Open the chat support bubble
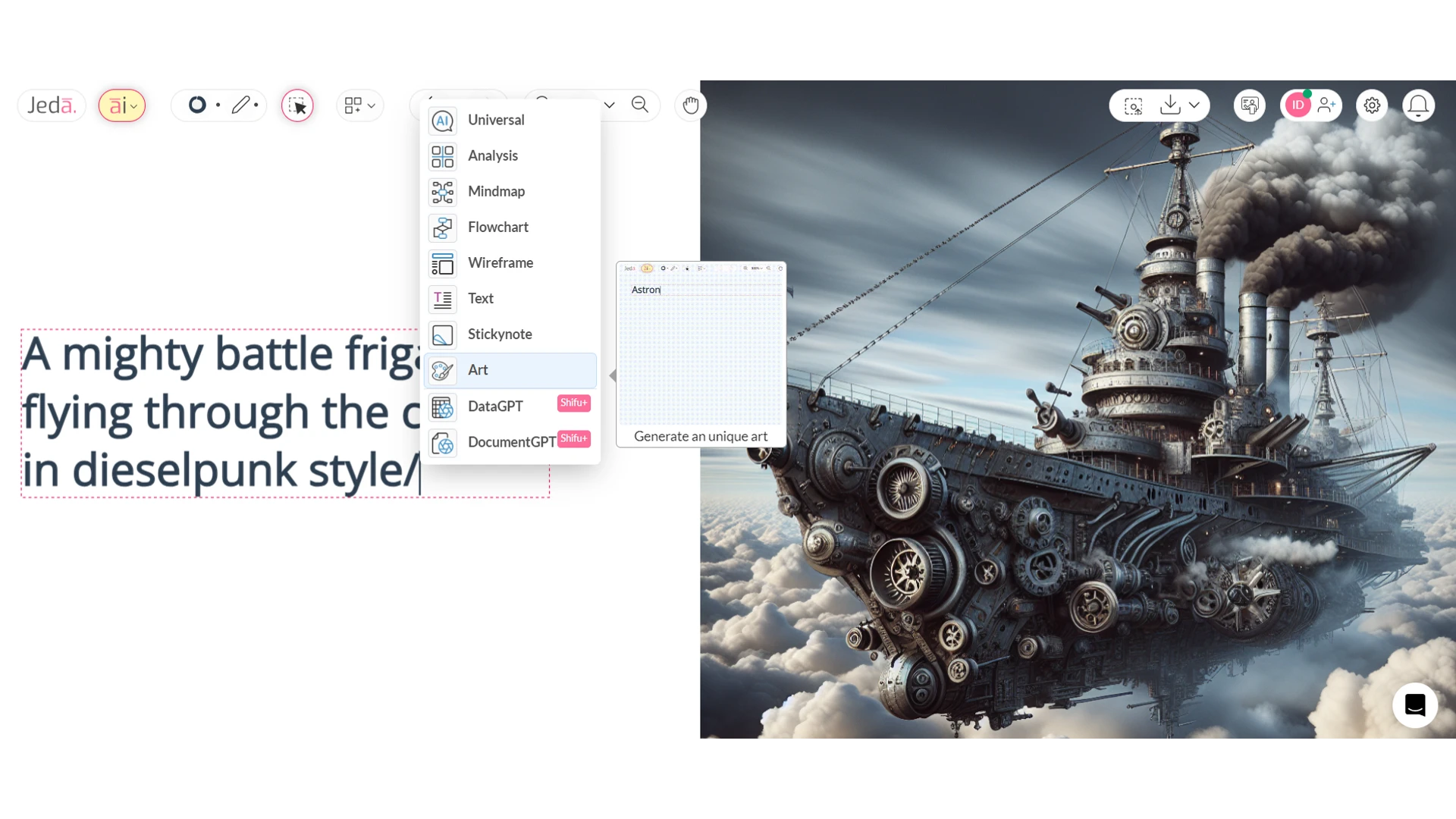Viewport: 1456px width, 819px height. pyautogui.click(x=1415, y=705)
